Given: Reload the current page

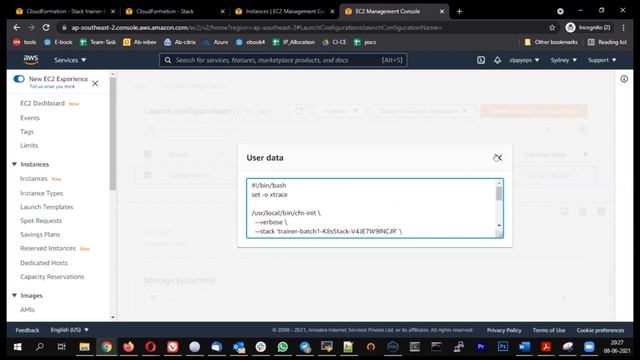Looking at the screenshot, I should click(46, 27).
